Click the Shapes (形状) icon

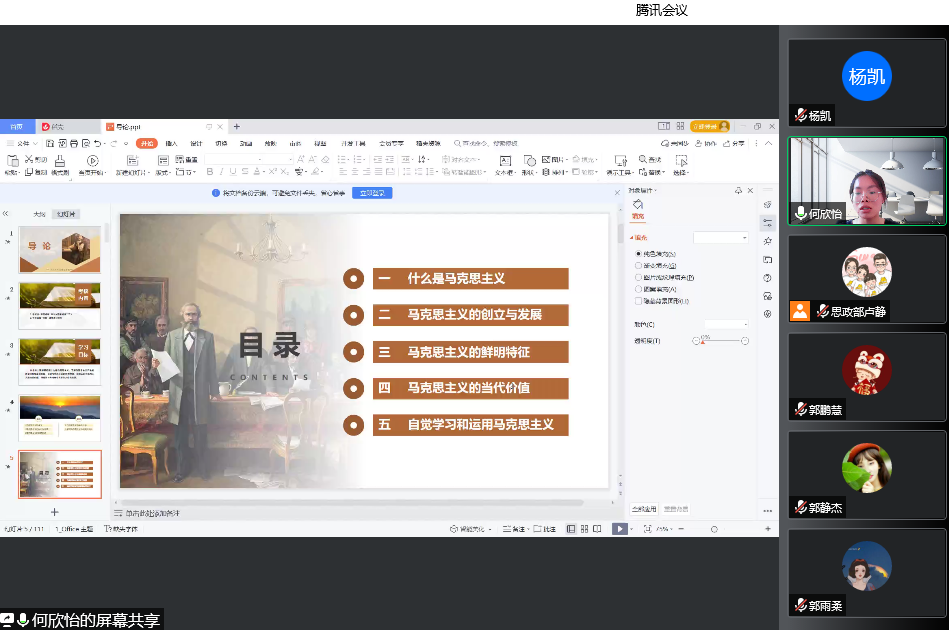tap(530, 160)
